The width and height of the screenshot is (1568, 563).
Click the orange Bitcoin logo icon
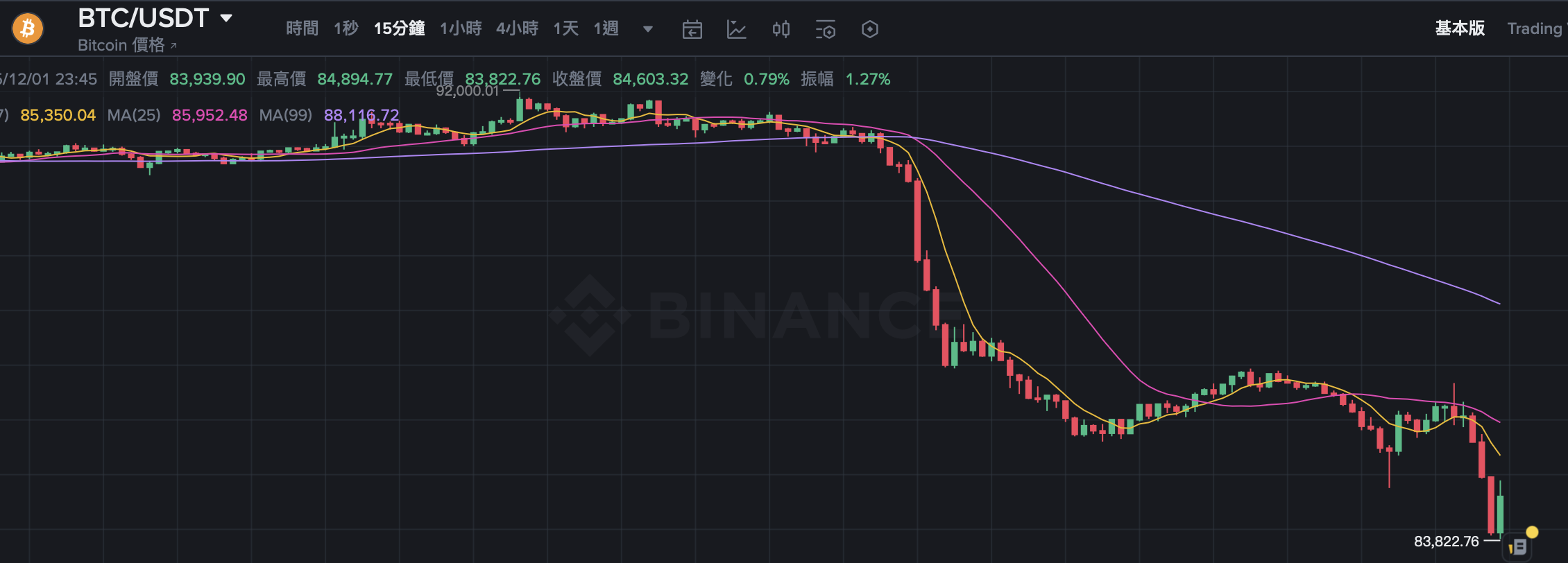(28, 28)
